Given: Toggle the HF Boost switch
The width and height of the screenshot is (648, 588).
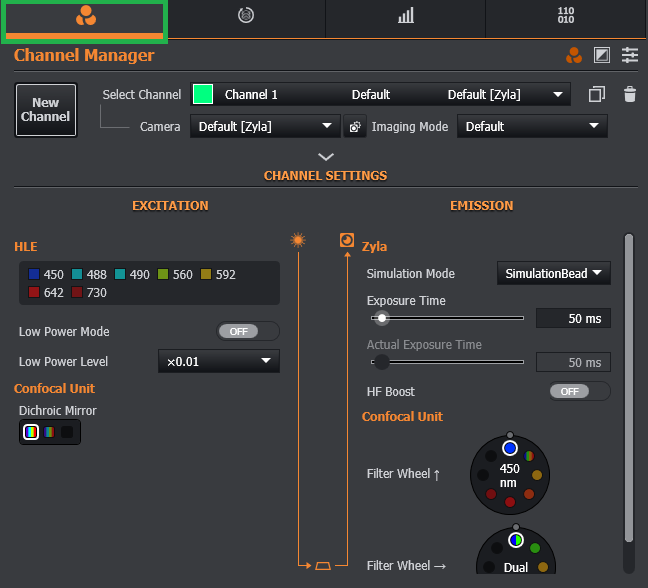Looking at the screenshot, I should coord(579,391).
